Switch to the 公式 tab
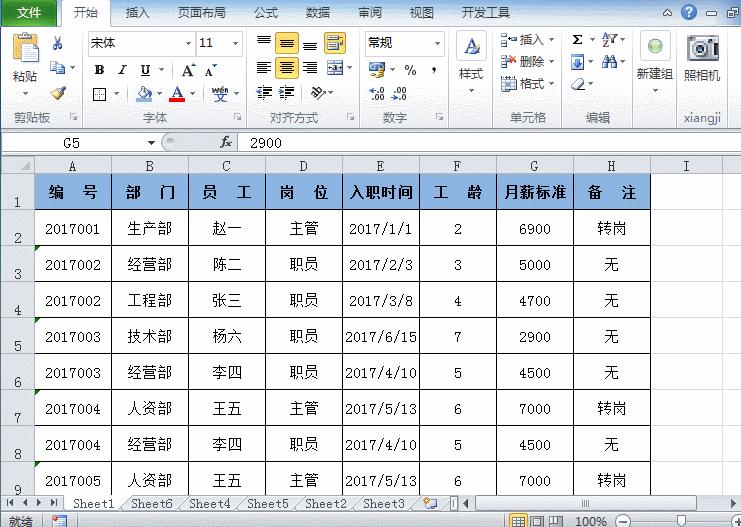 (266, 13)
